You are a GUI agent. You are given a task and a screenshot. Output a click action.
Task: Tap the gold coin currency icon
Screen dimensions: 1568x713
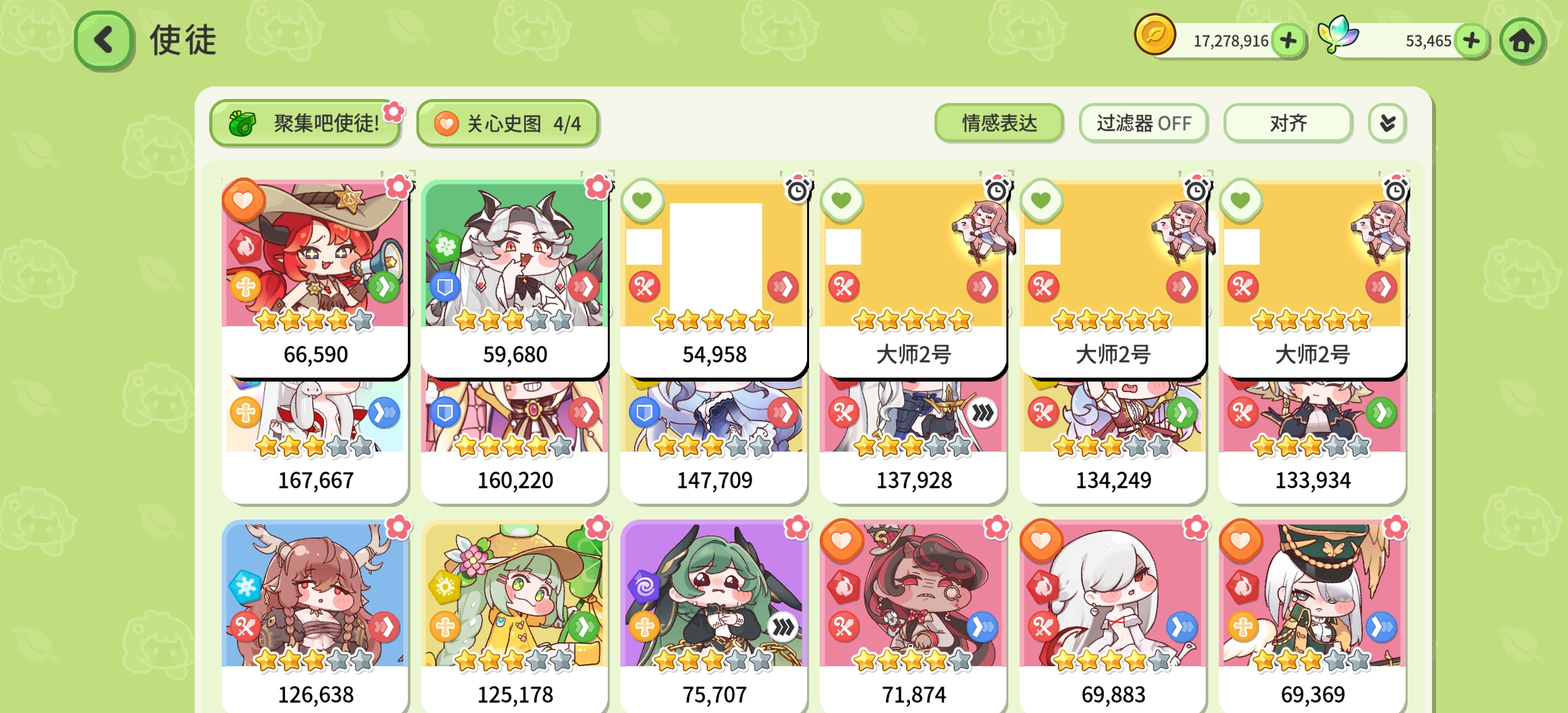pos(1155,35)
